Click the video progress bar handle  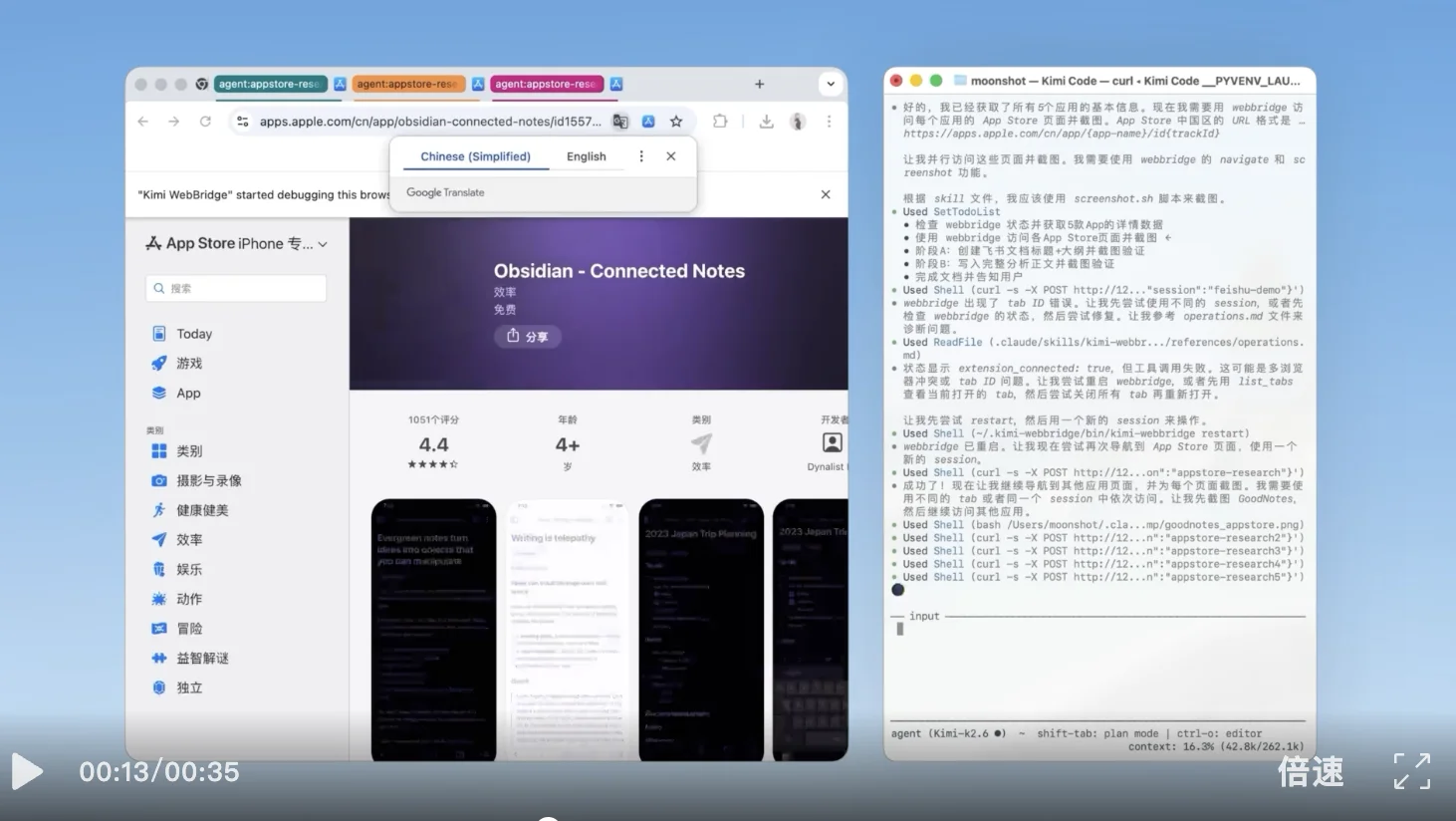(x=548, y=818)
